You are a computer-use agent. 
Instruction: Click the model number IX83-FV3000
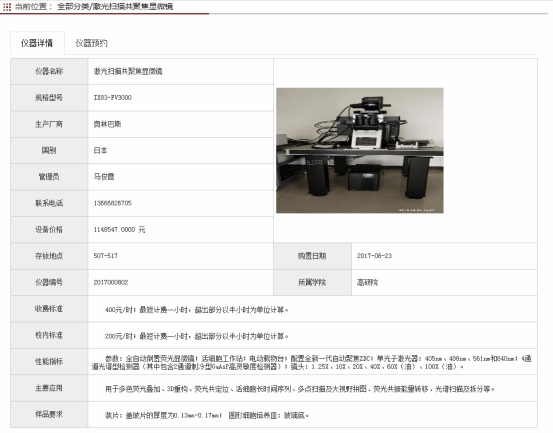pos(113,98)
